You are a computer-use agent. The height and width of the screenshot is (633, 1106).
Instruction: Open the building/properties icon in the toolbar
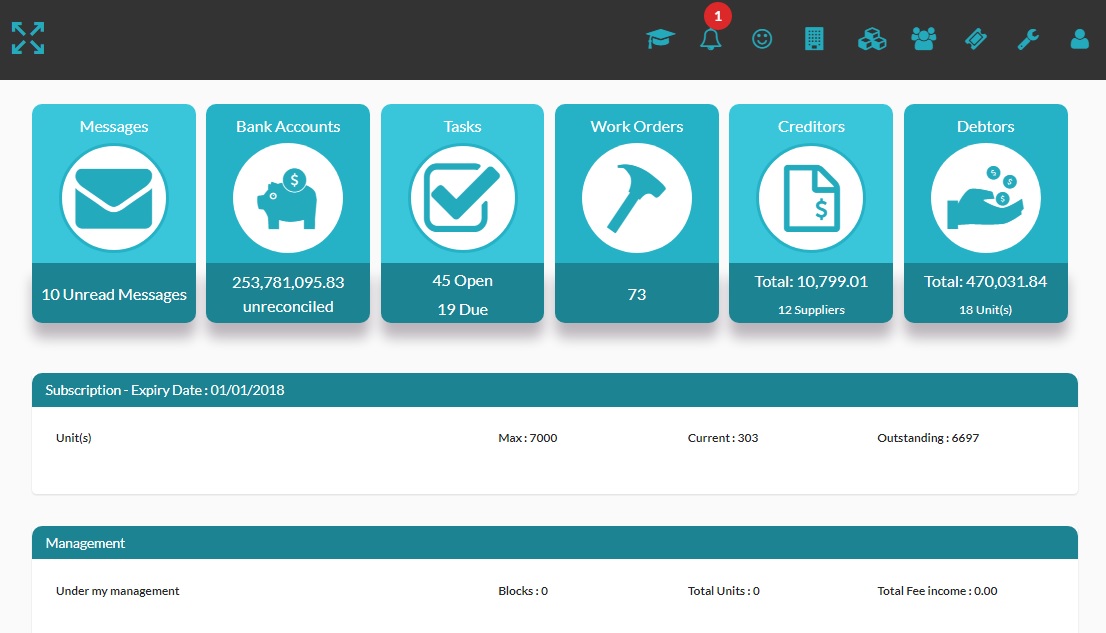[812, 38]
